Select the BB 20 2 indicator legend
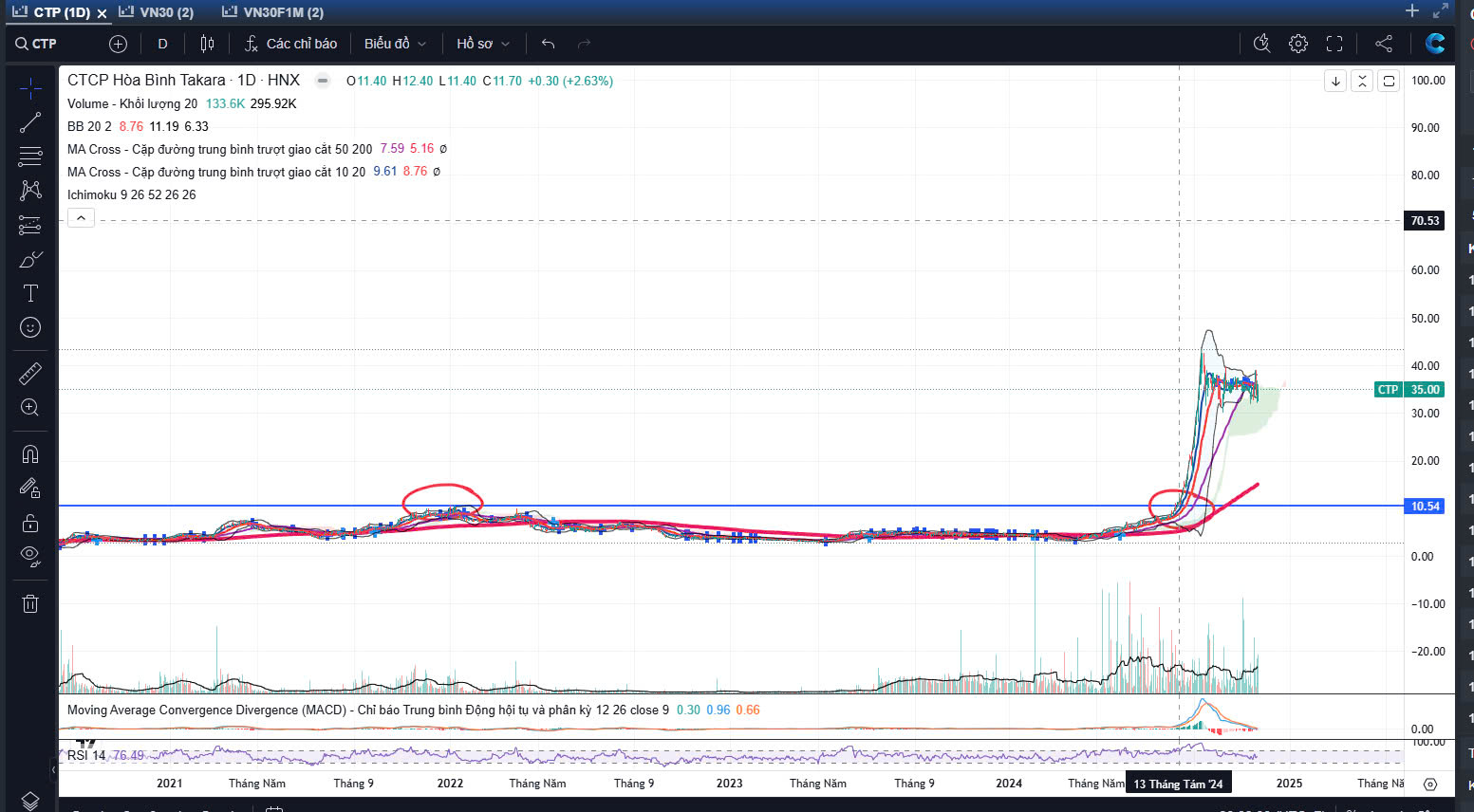This screenshot has height=812, width=1474. pyautogui.click(x=89, y=126)
